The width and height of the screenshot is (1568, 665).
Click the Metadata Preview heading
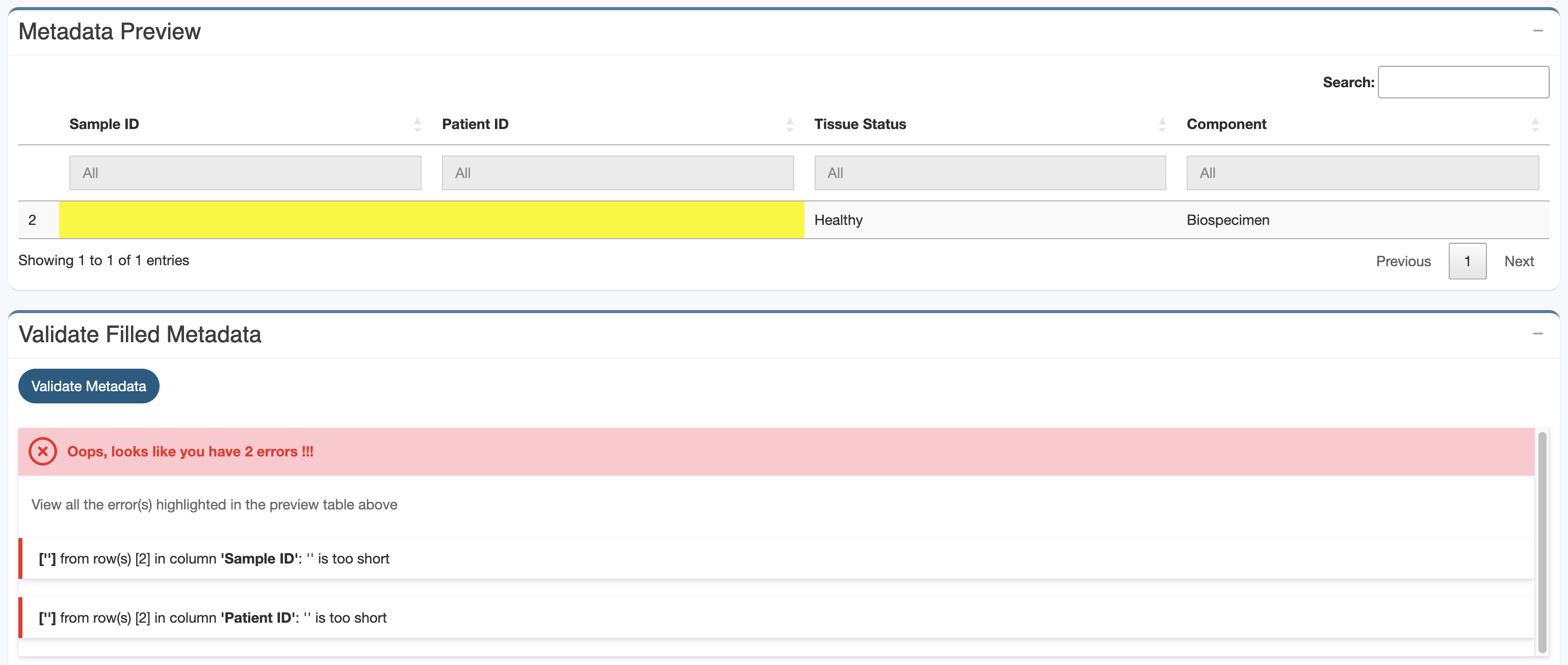pyautogui.click(x=110, y=32)
